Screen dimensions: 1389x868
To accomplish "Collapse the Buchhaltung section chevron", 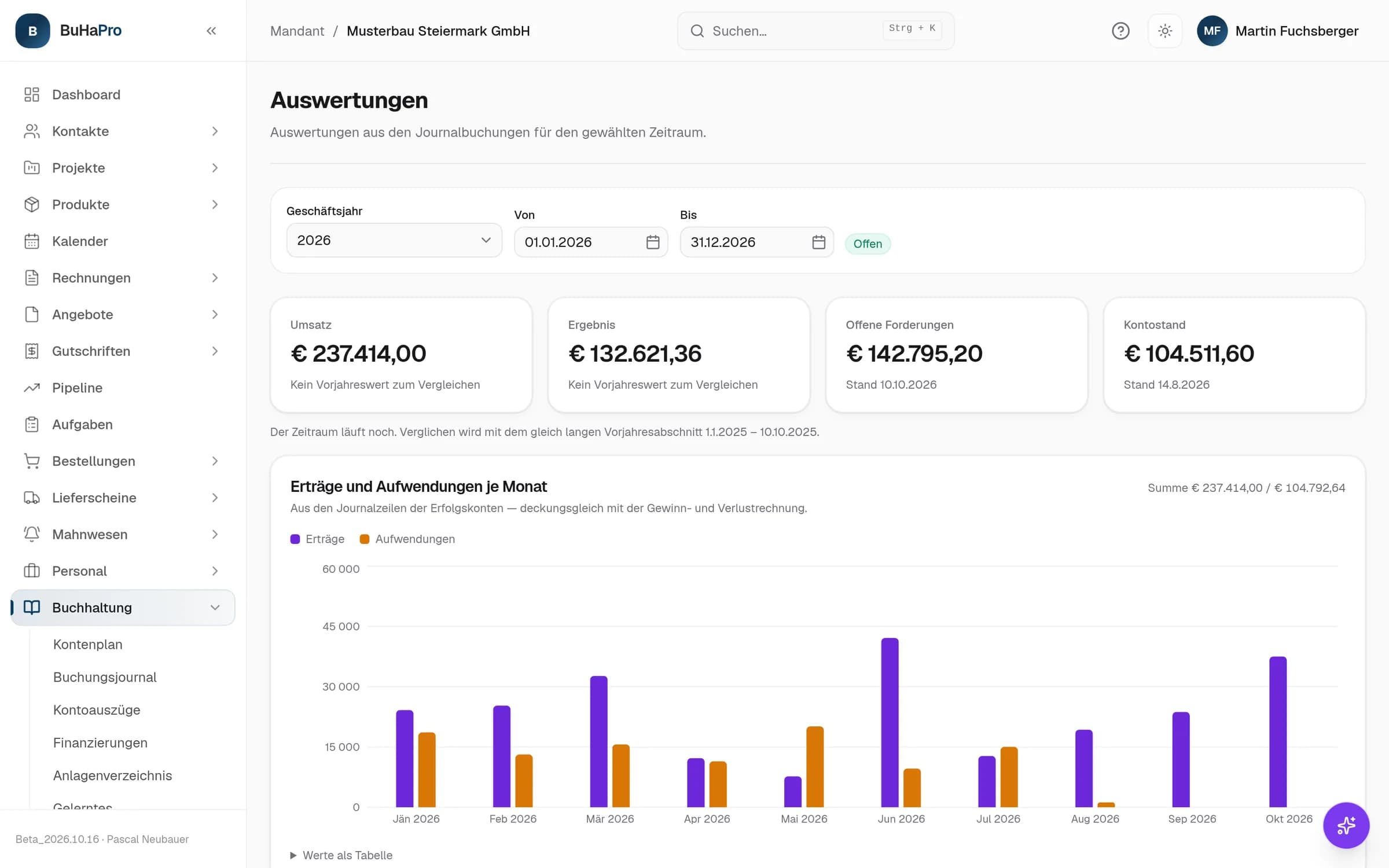I will coord(215,608).
